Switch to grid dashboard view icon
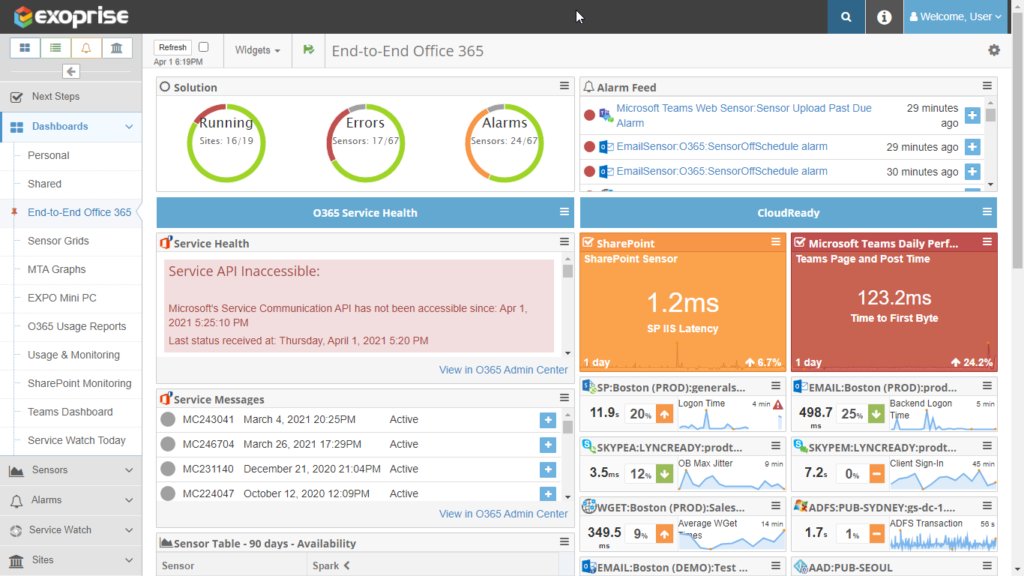Viewport: 1024px width, 576px height. click(x=25, y=48)
